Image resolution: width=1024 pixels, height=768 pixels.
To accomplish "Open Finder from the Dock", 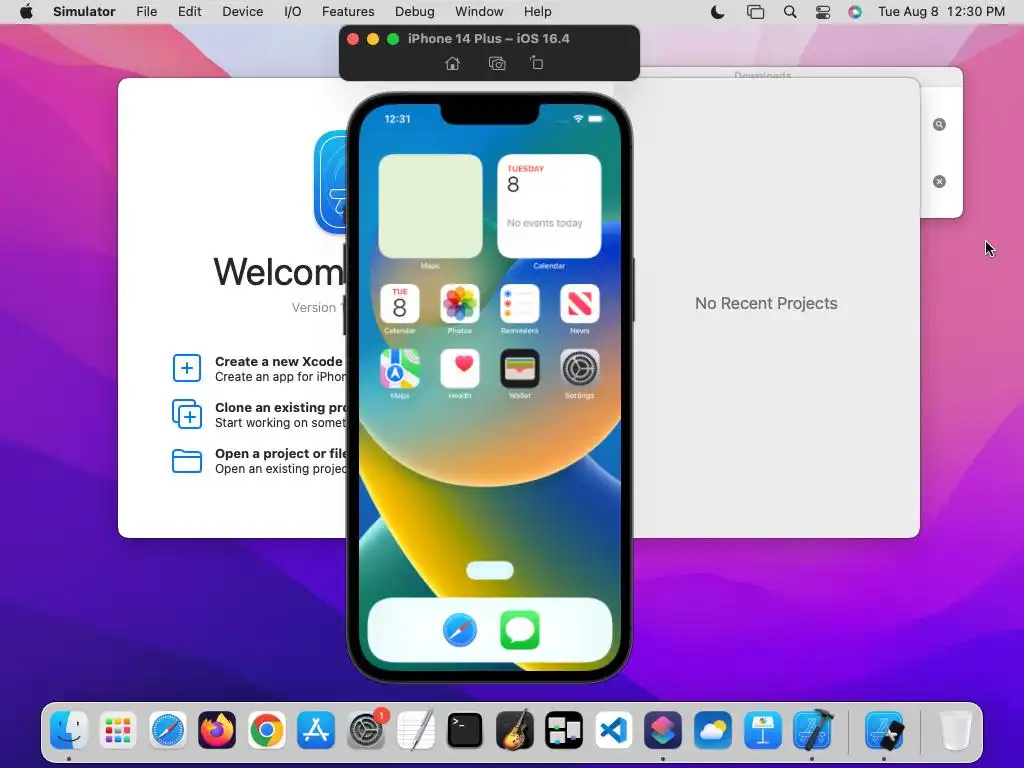I will point(69,729).
